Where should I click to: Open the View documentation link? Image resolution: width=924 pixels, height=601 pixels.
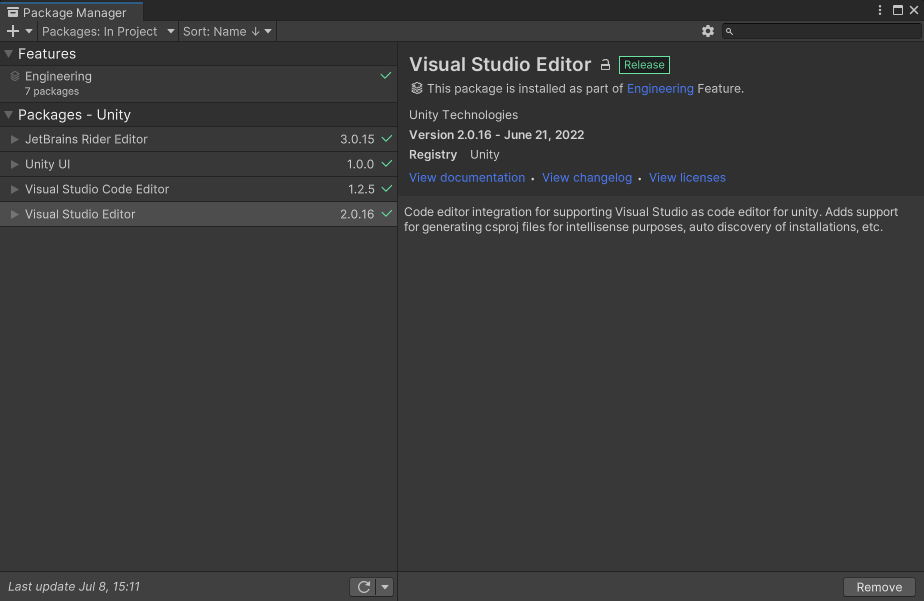click(467, 177)
